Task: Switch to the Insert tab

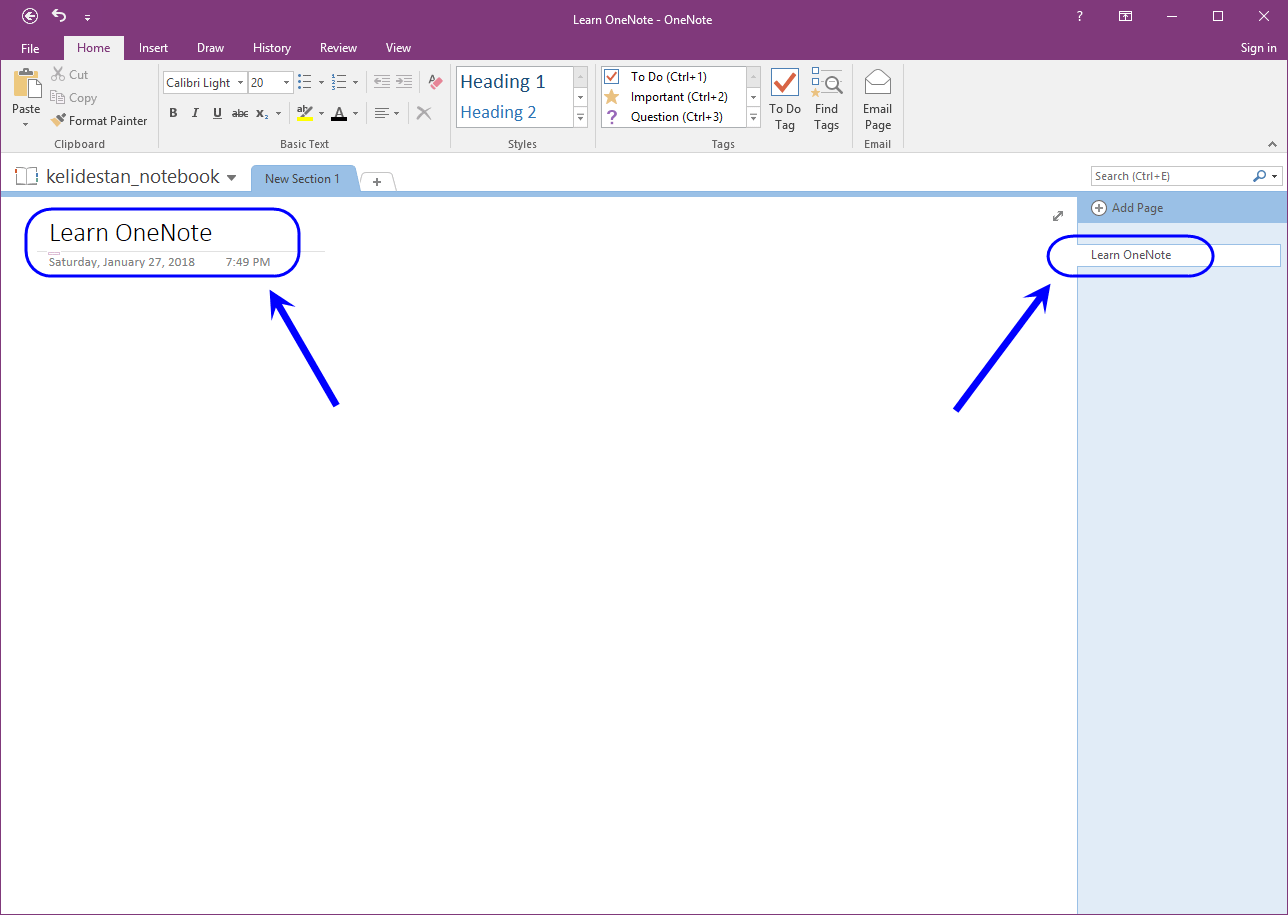Action: pos(153,48)
